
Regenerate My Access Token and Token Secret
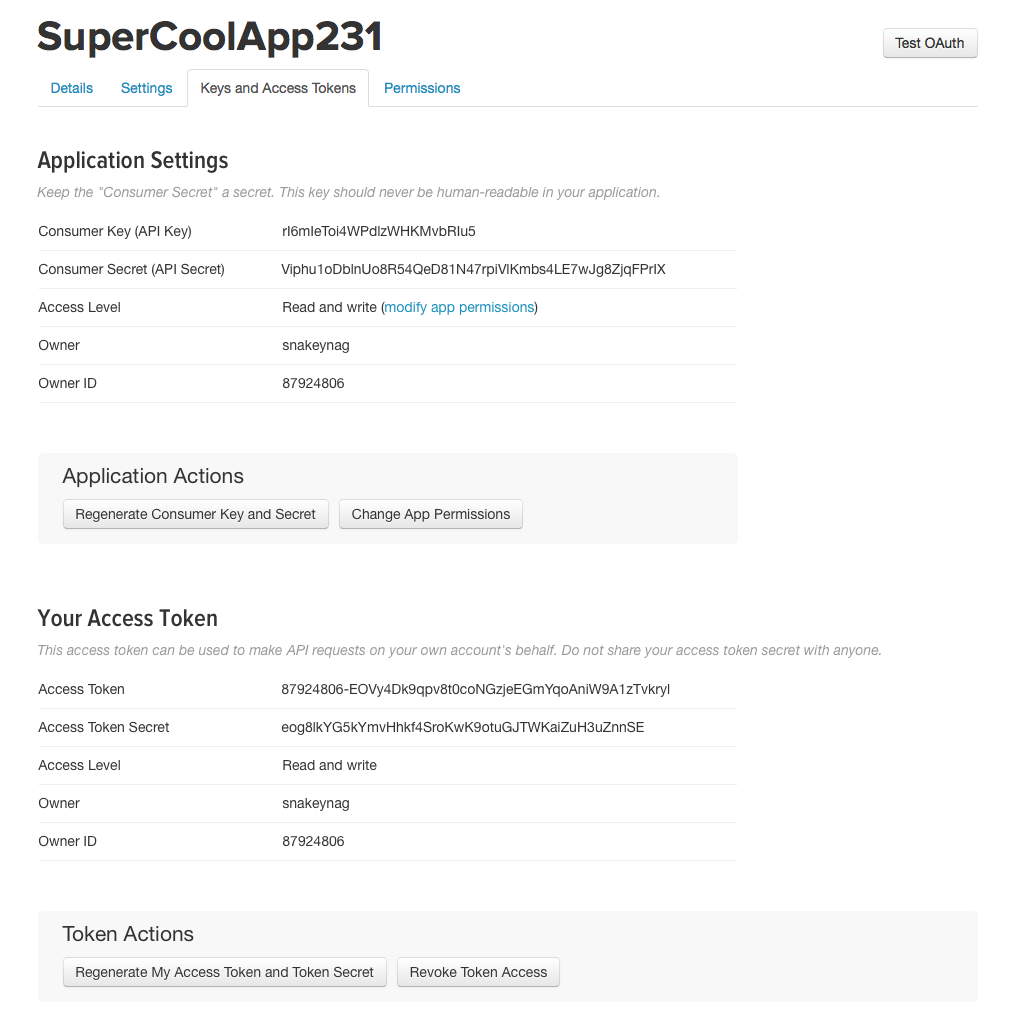click(x=224, y=972)
